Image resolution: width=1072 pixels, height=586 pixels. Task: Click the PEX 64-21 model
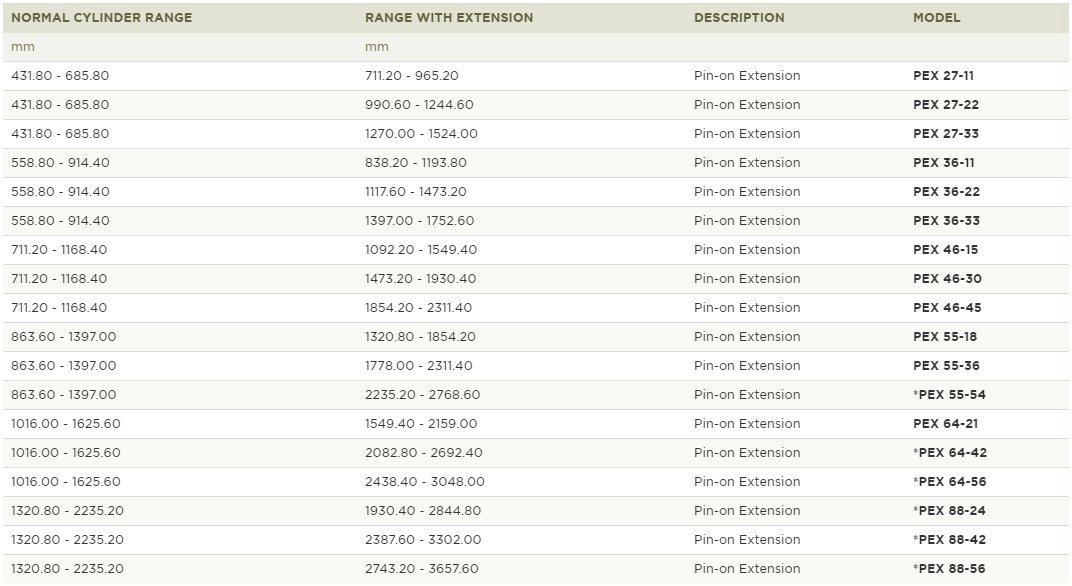click(946, 424)
